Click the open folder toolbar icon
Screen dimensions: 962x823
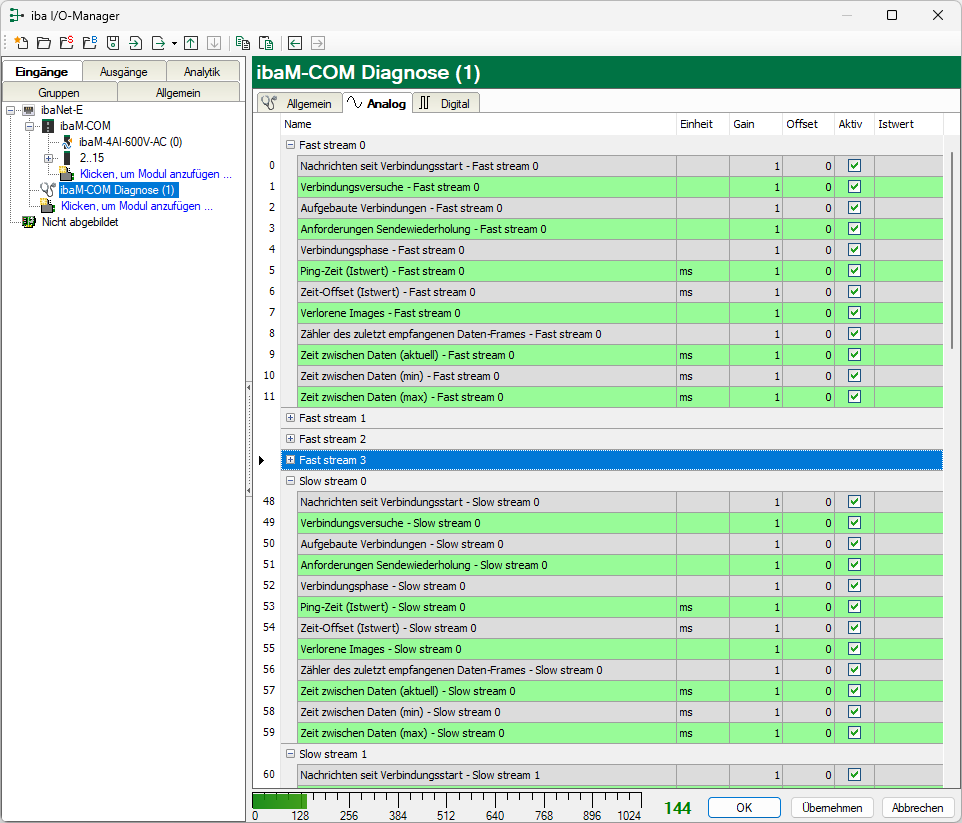44,43
